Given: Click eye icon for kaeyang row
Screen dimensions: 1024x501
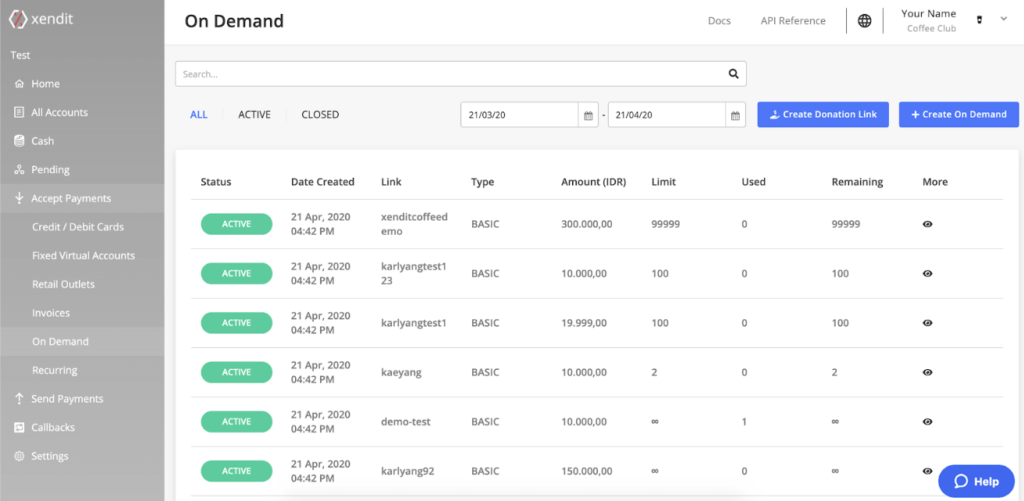Looking at the screenshot, I should click(927, 372).
